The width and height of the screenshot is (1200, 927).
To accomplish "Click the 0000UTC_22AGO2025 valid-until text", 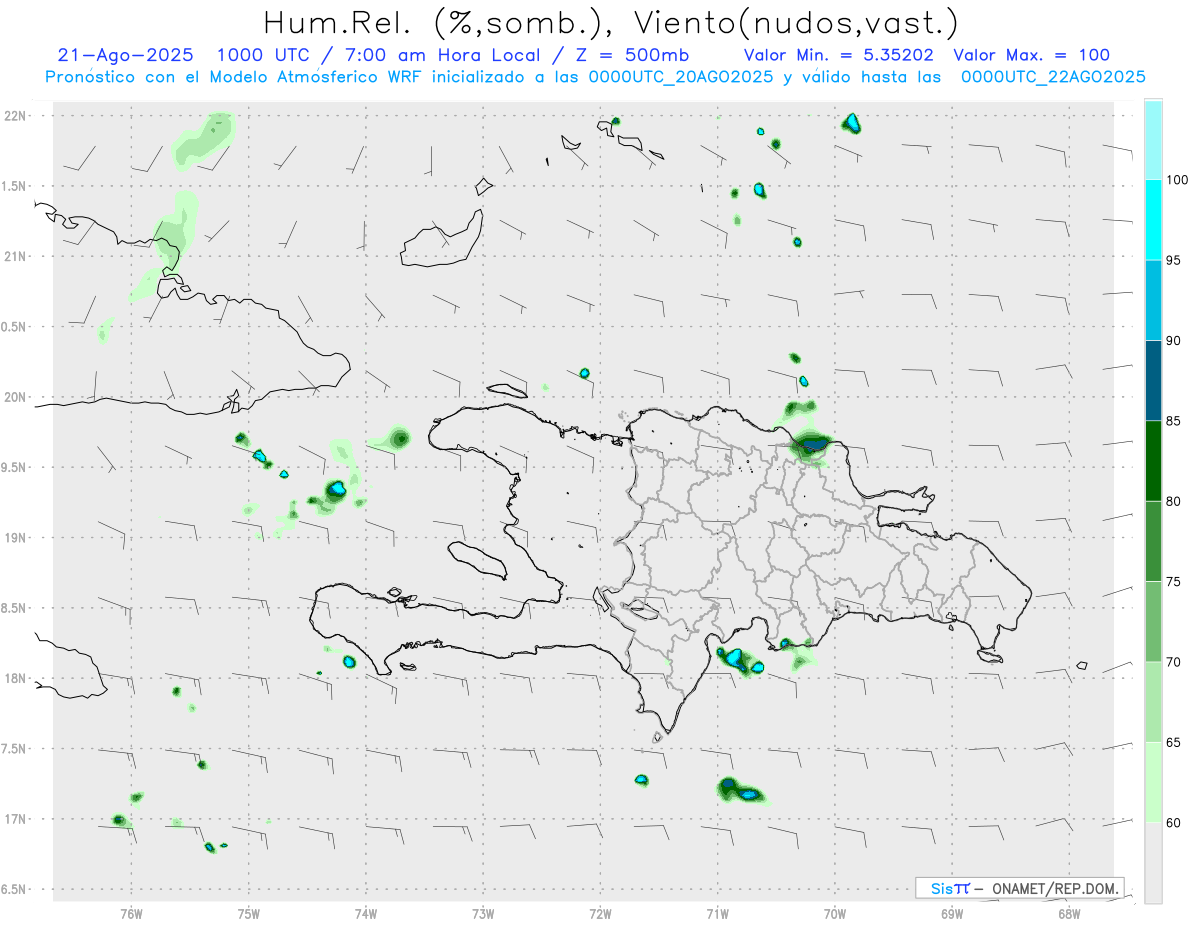I will [x=1053, y=77].
